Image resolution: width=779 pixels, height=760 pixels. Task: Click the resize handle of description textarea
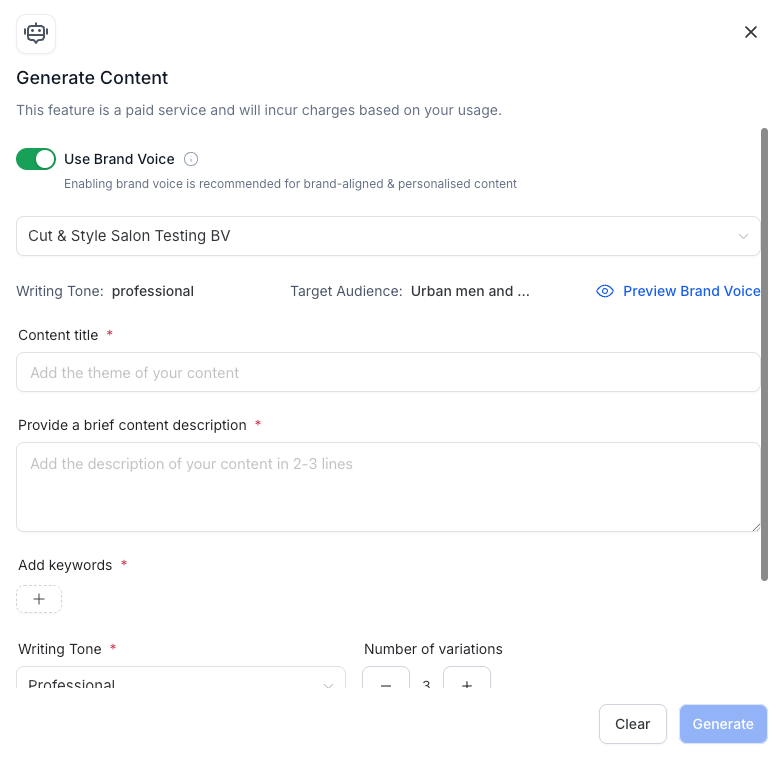[755, 526]
